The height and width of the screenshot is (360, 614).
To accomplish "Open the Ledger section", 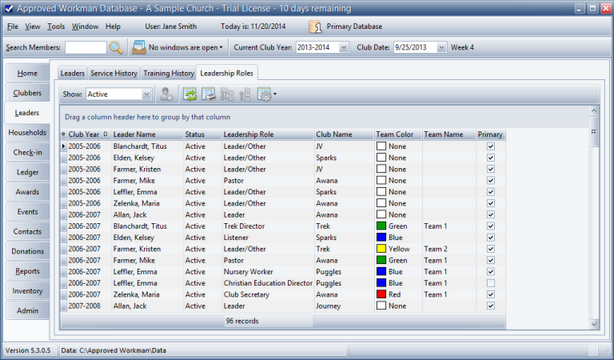I will tap(27, 172).
